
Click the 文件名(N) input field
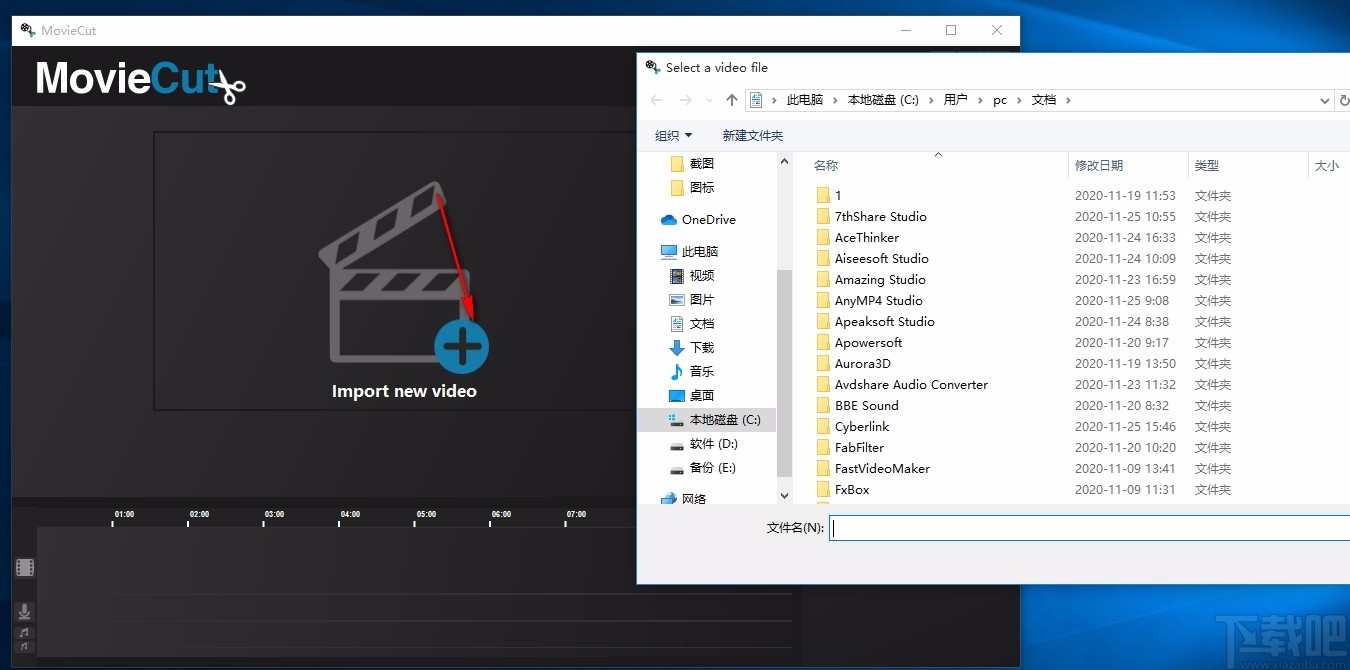1089,528
